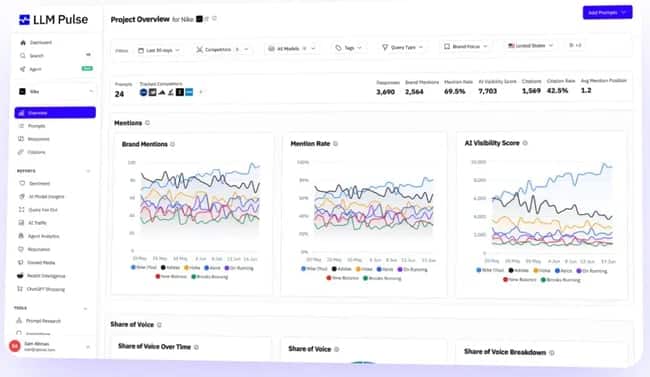Open Dashboard home icon in sidebar

[x=23, y=42]
